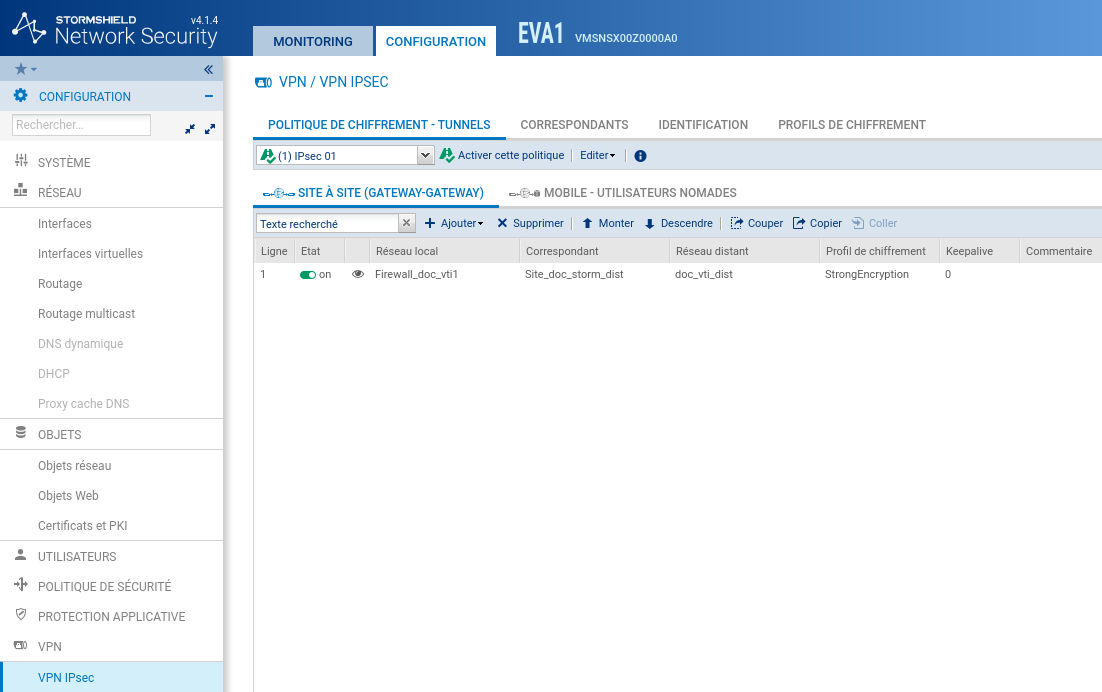
Task: Click the collapse all menus icon
Action: point(190,129)
